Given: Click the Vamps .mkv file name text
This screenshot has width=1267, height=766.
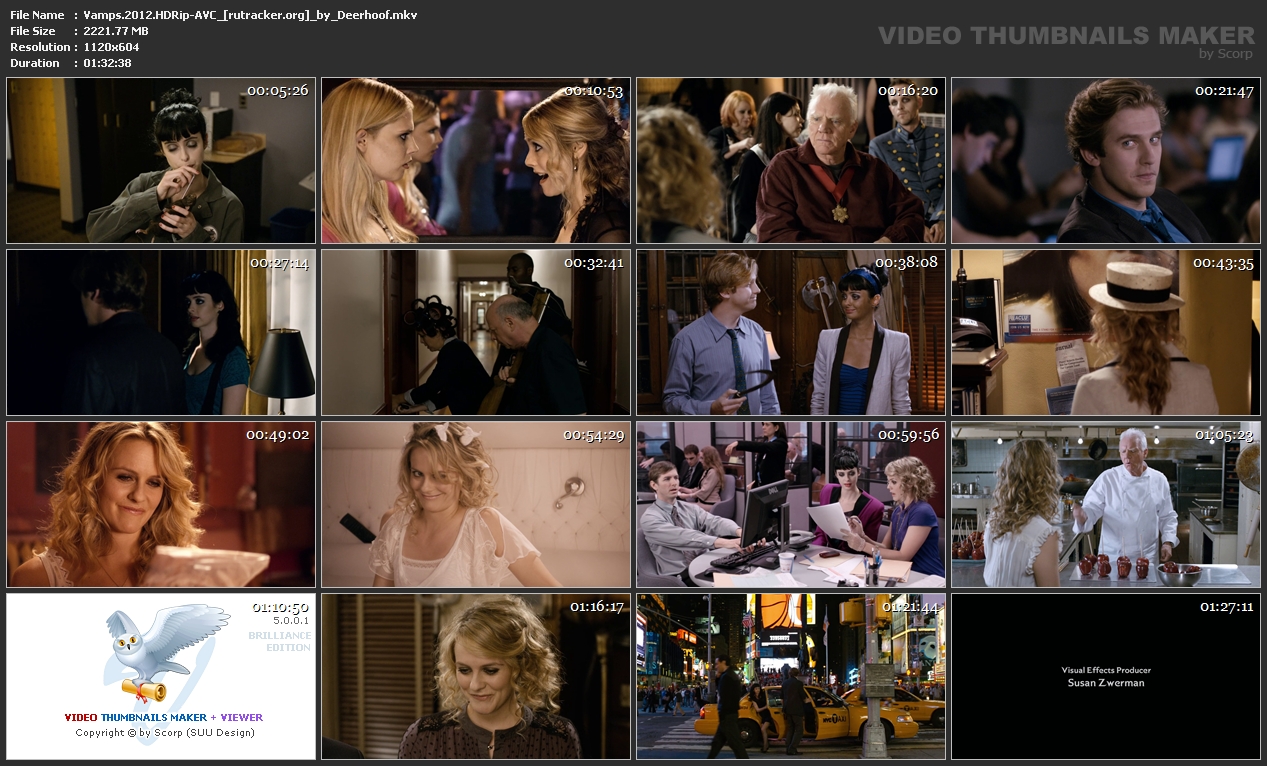Looking at the screenshot, I should 250,15.
